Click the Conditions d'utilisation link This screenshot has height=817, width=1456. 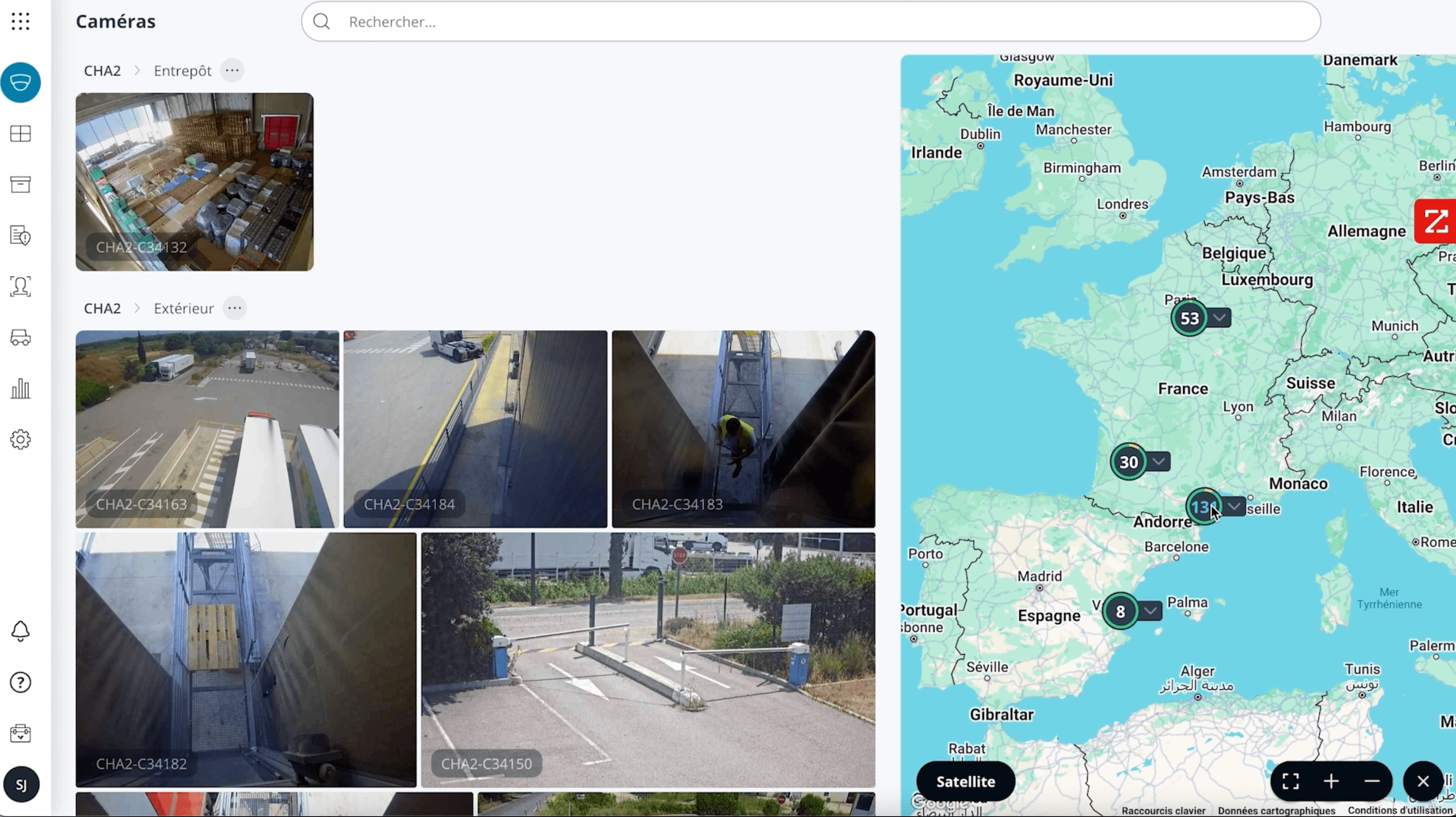click(x=1399, y=811)
